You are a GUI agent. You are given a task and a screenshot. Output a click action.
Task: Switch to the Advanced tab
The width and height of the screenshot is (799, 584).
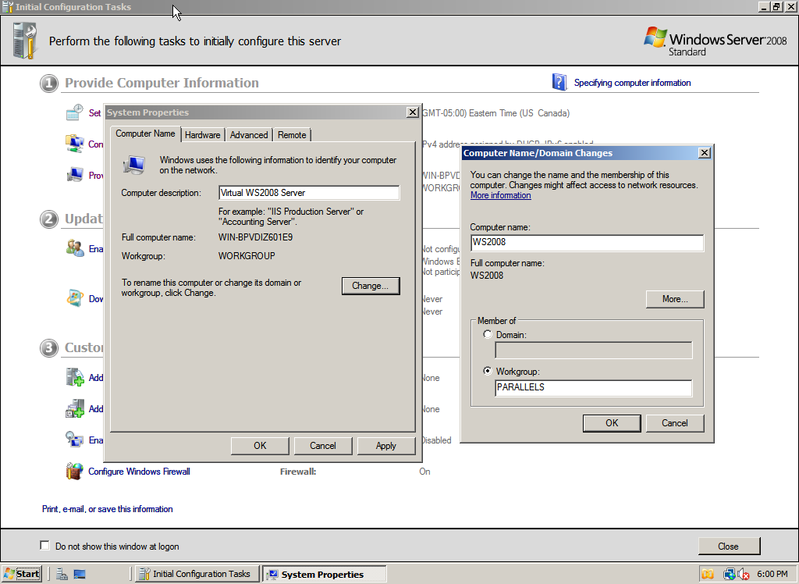pos(249,135)
